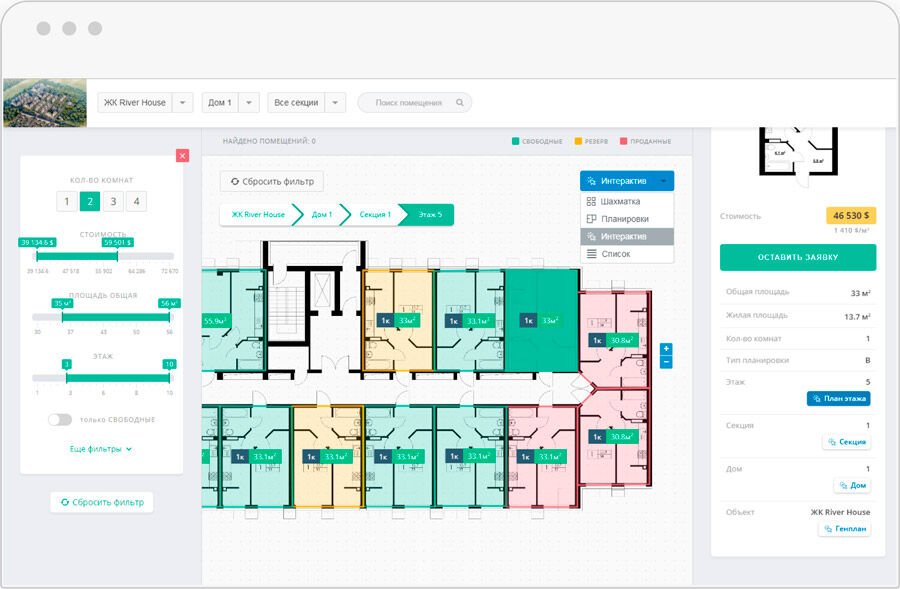Toggle the только свободные switch
The width and height of the screenshot is (900, 589).
(59, 420)
